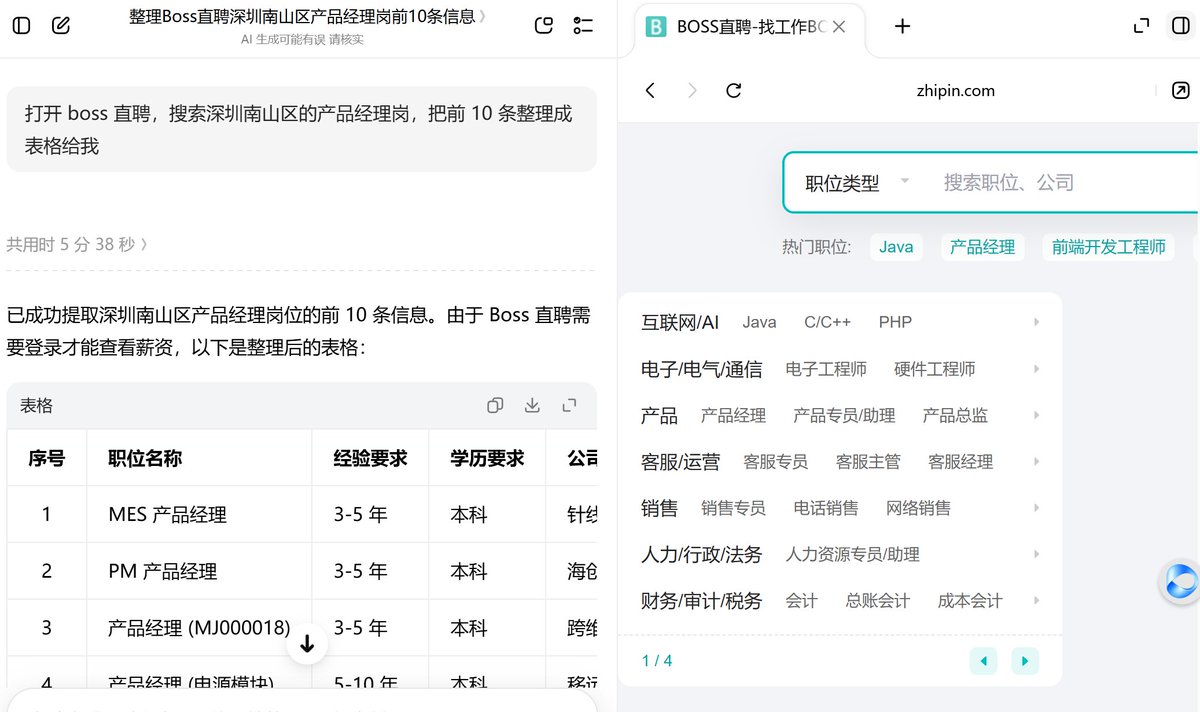Go to the previous category page
The width and height of the screenshot is (1200, 712).
click(984, 661)
